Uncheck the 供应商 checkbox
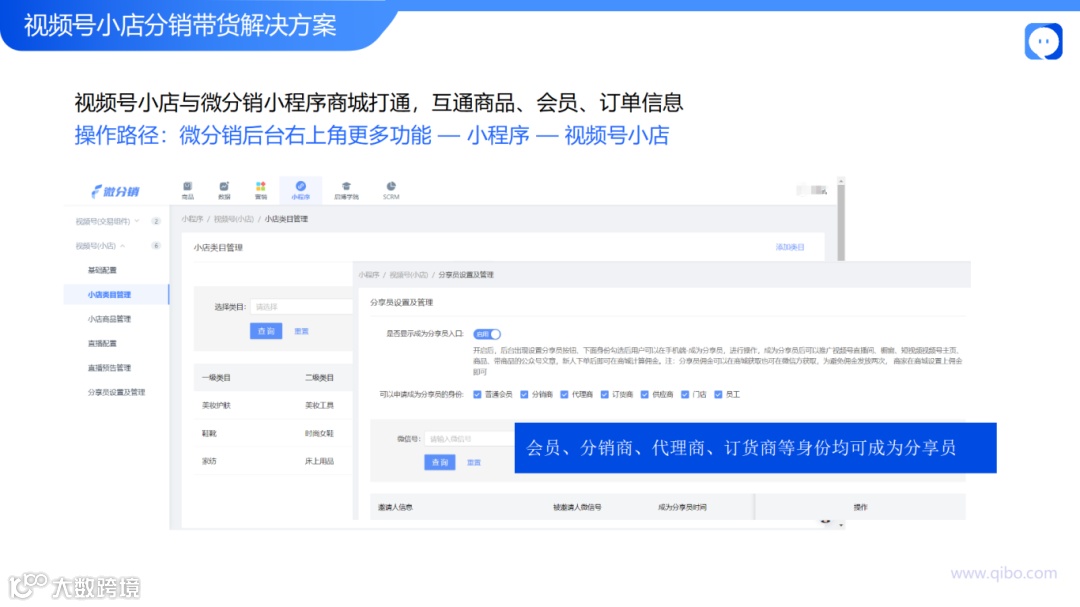The height and width of the screenshot is (607, 1080). pos(644,395)
